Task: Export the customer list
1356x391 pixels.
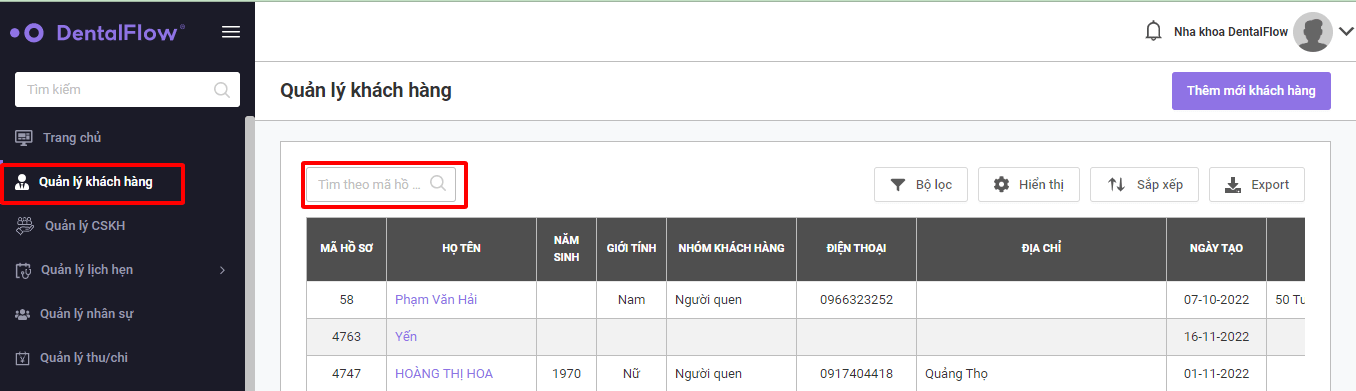Action: pos(1257,184)
